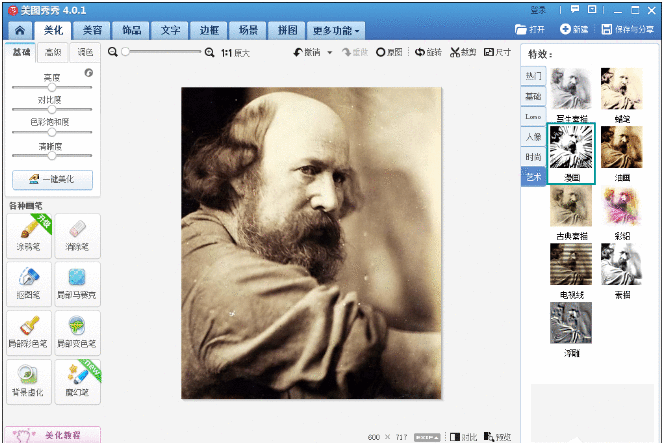Click the zoom-in magnifier icon
The width and height of the screenshot is (663, 443).
click(210, 52)
